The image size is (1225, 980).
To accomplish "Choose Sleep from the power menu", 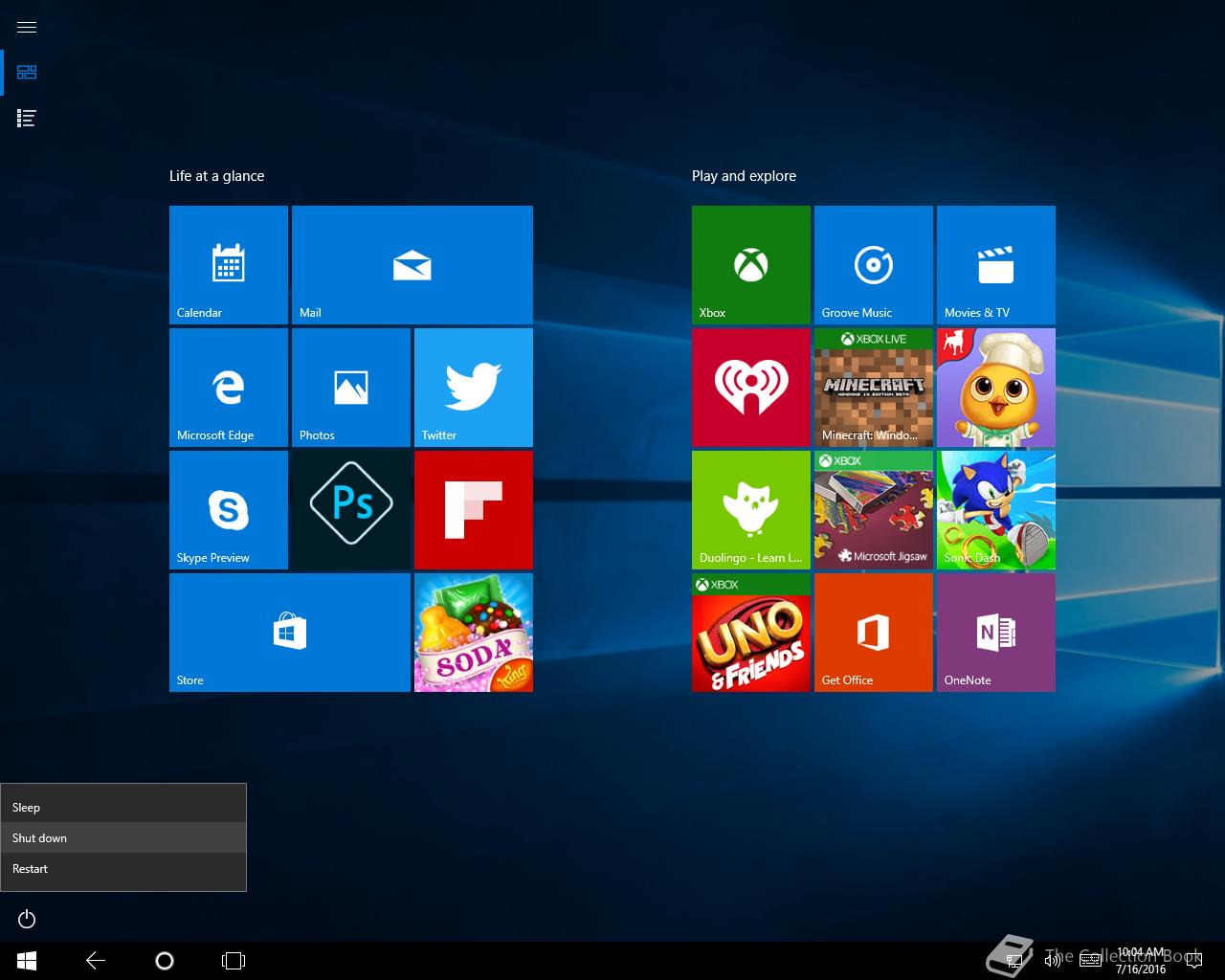I will pos(123,807).
